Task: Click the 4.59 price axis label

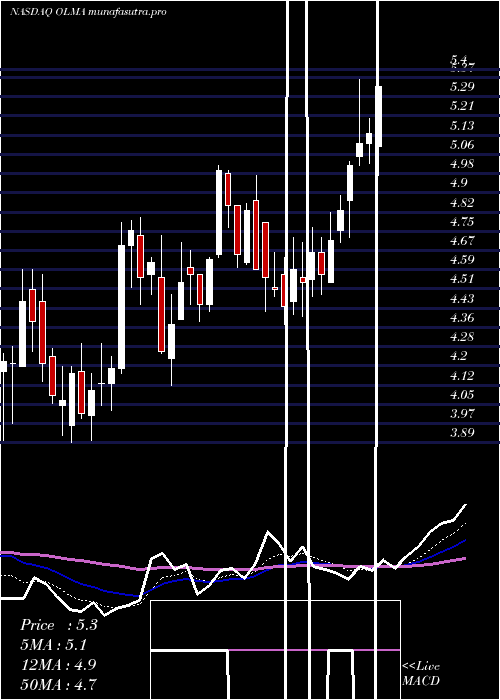Action: 462,260
